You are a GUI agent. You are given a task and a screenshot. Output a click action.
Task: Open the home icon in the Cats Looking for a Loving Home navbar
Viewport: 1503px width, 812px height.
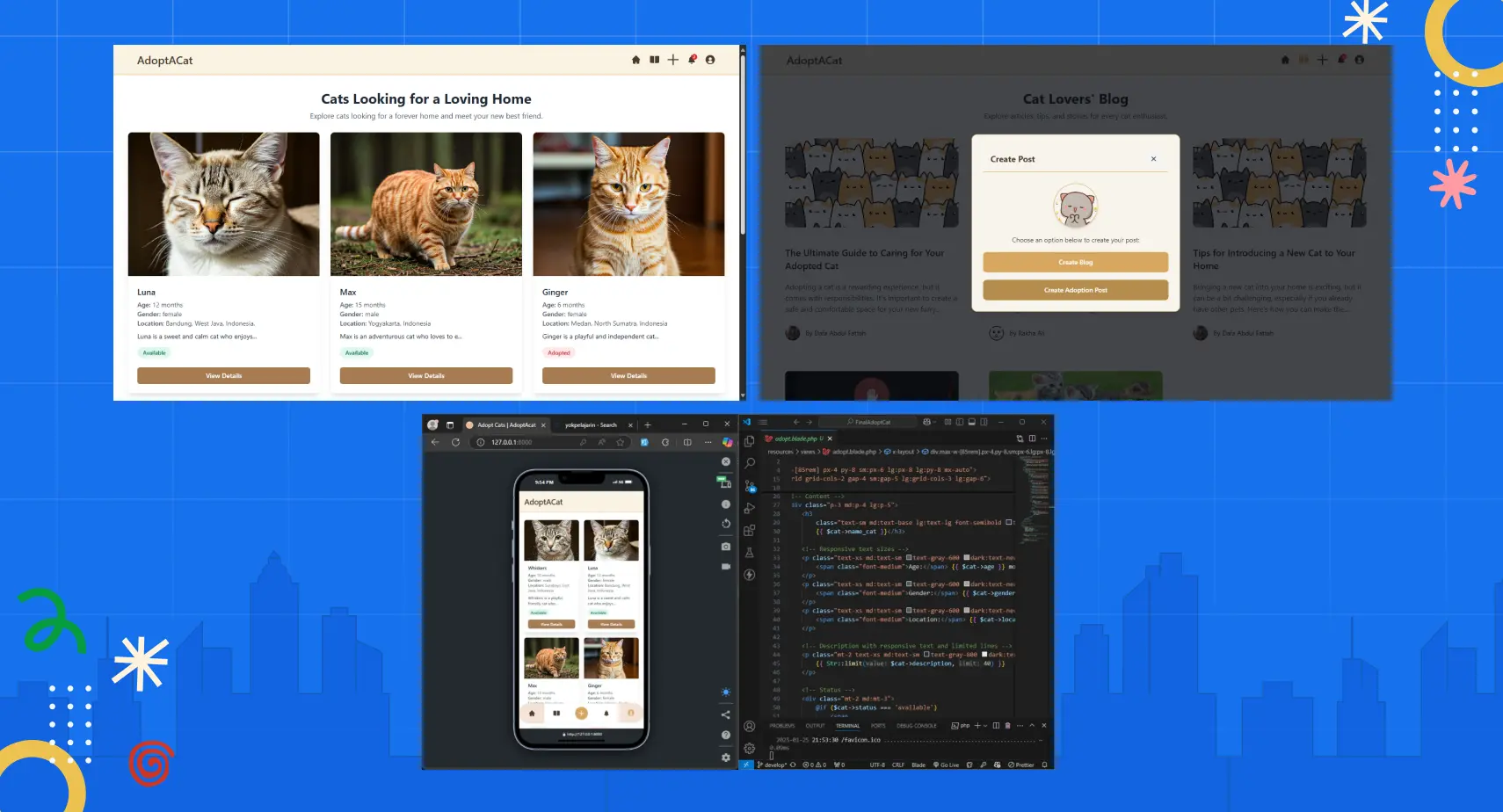click(635, 60)
